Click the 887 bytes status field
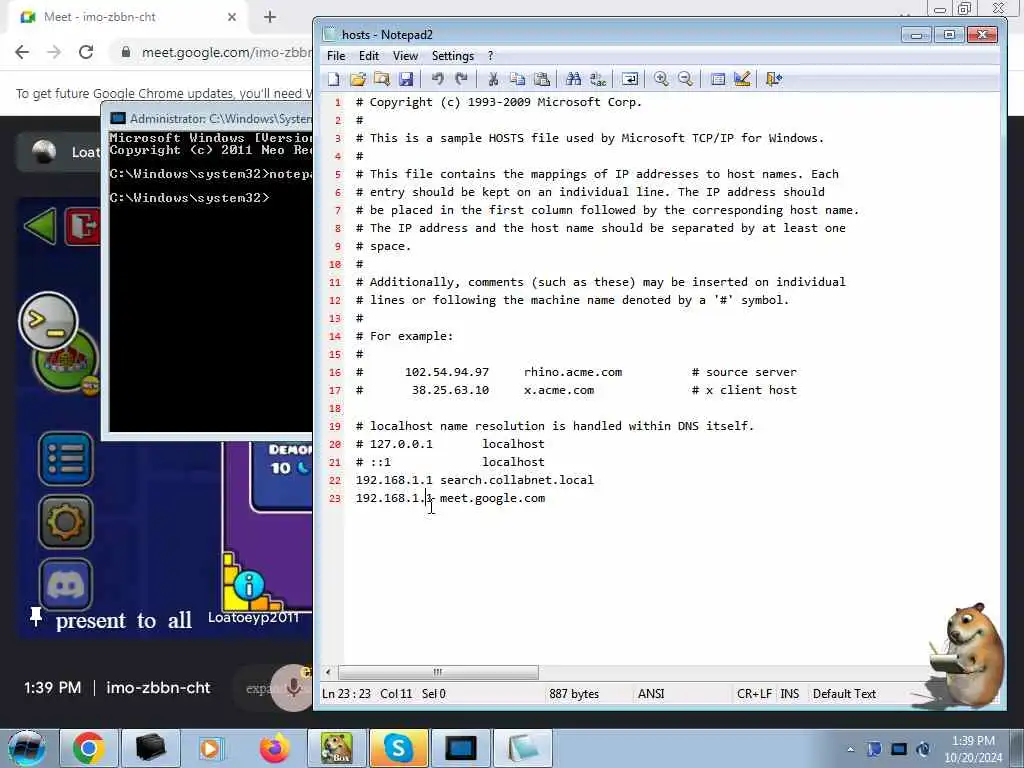The height and width of the screenshot is (768, 1024). tap(573, 694)
